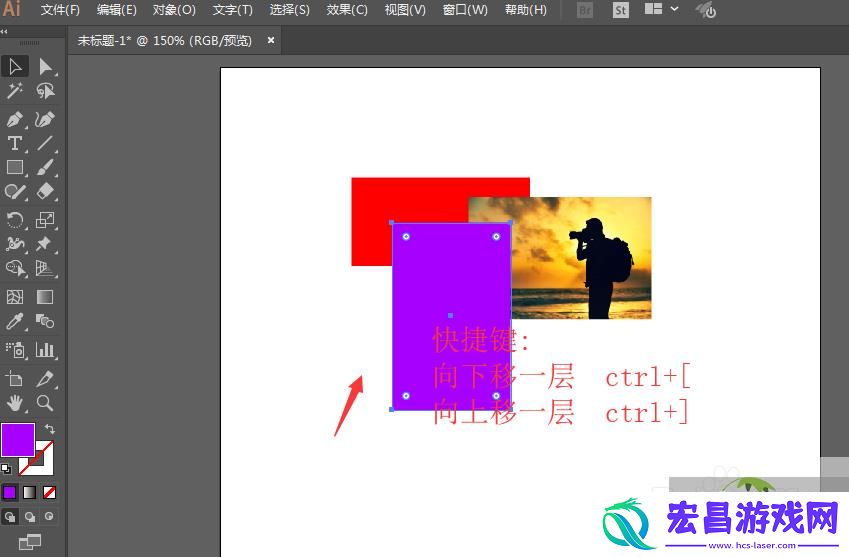Apply solid Color mode button
The image size is (849, 557).
click(x=10, y=493)
